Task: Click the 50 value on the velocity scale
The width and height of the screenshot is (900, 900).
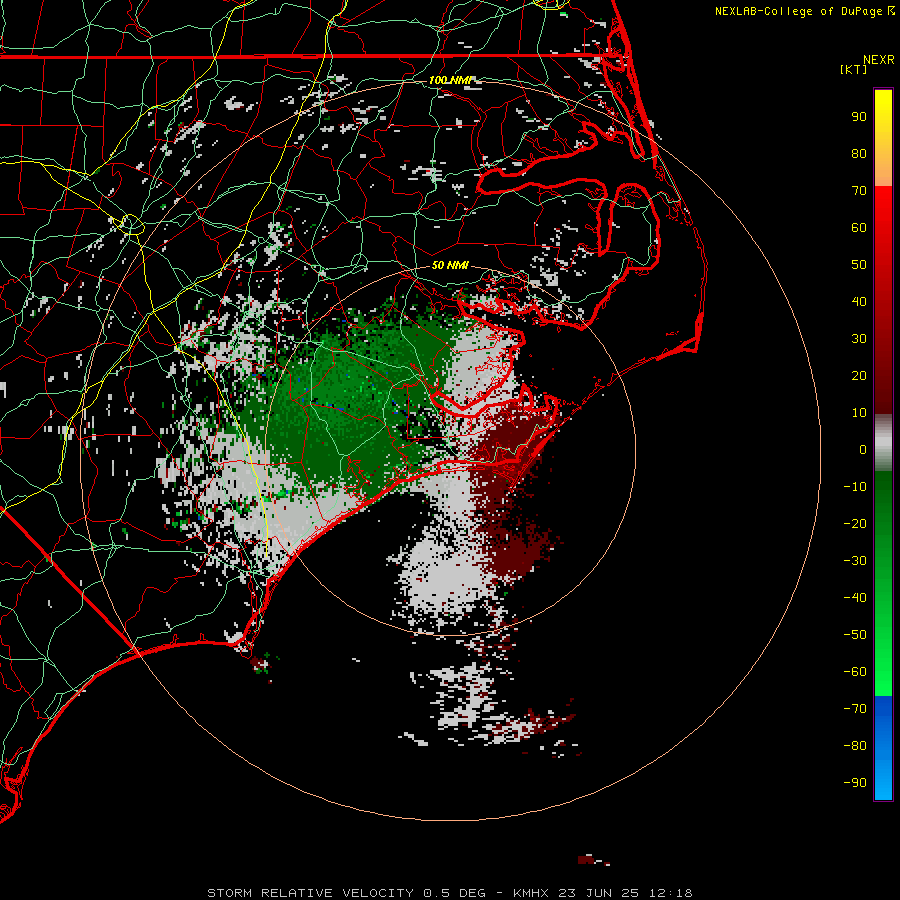Action: 859,265
